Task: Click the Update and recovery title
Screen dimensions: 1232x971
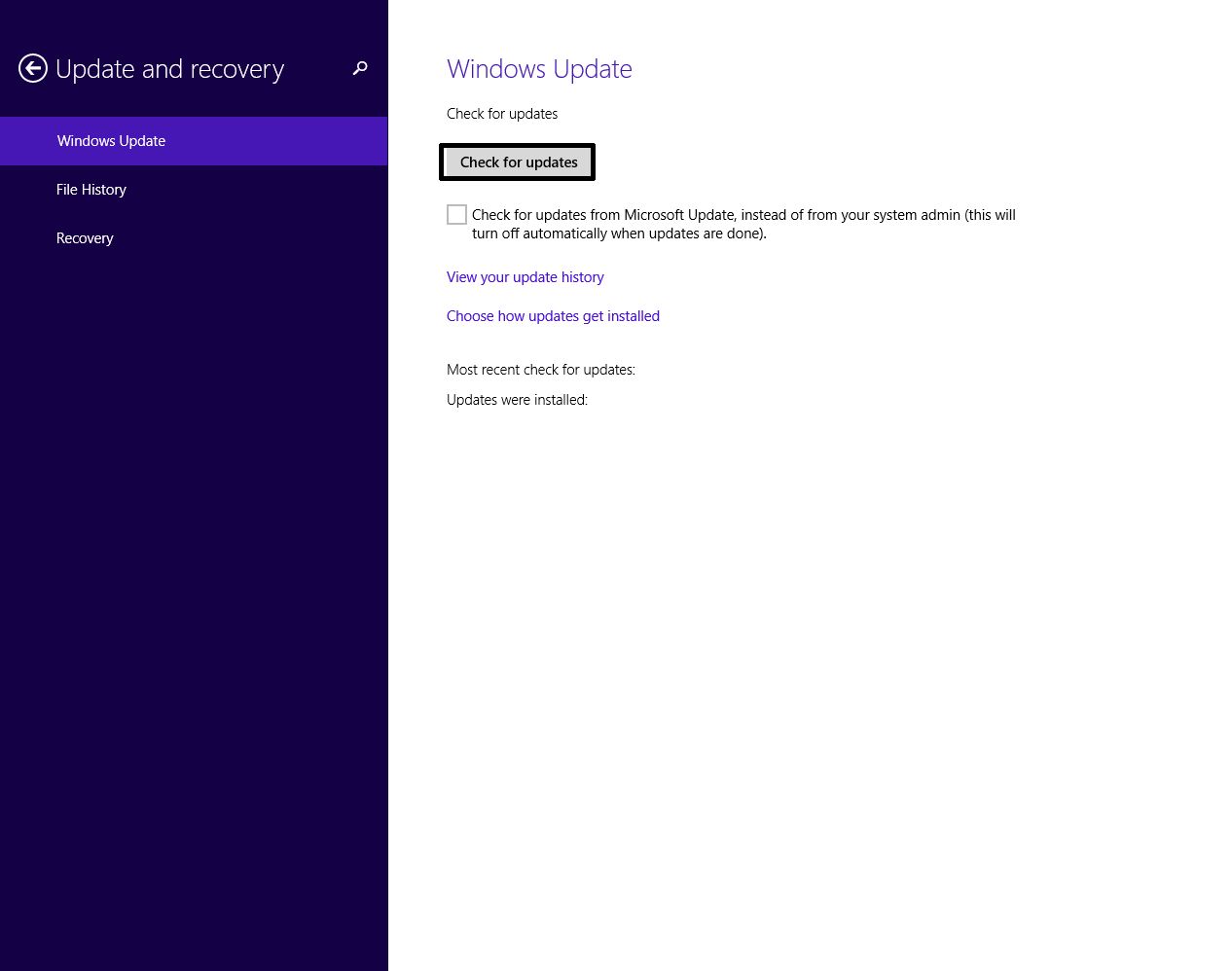Action: point(170,69)
